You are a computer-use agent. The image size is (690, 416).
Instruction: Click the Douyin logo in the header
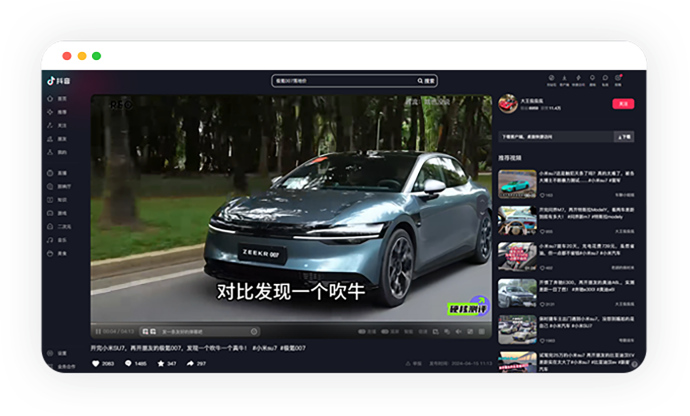[59, 81]
